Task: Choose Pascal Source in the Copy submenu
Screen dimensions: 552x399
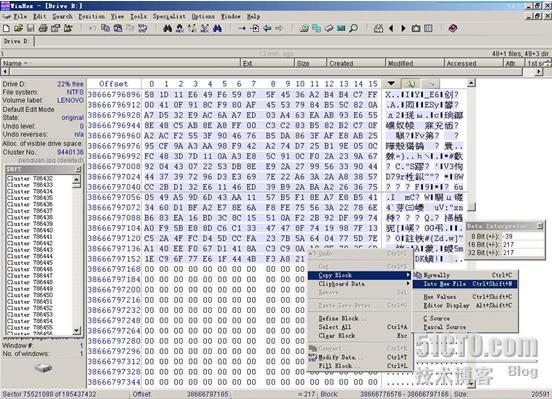Action: point(465,327)
